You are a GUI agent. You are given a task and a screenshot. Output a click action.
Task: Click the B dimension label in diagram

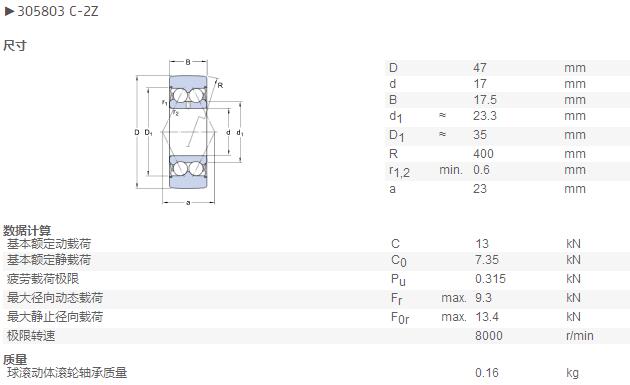188,62
